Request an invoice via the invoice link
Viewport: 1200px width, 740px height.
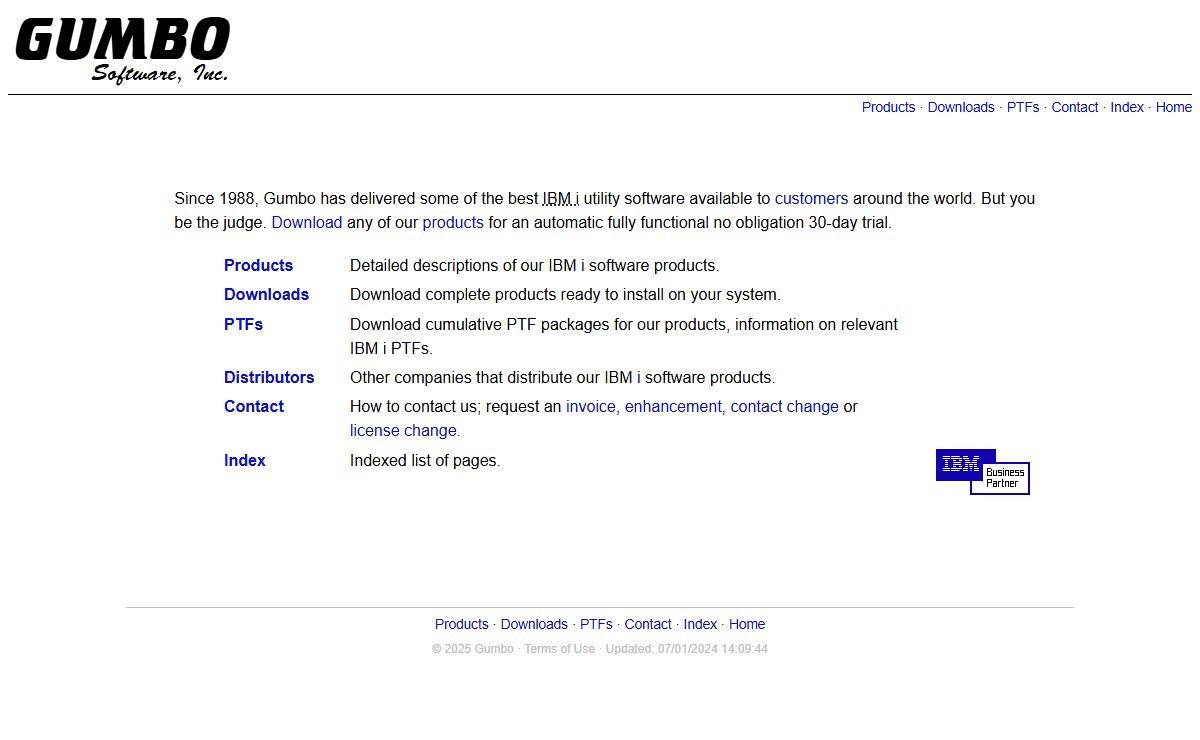tap(591, 406)
